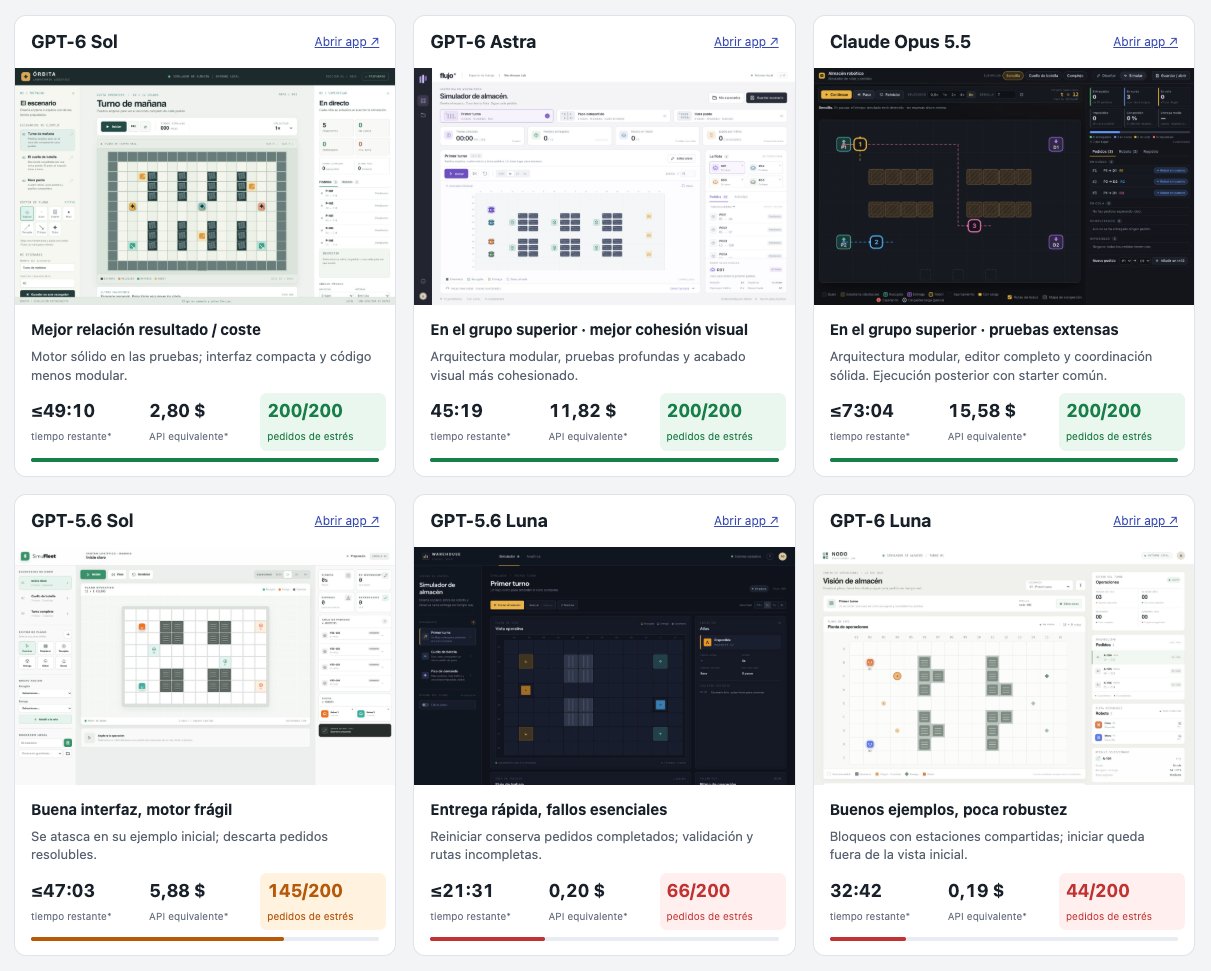
Task: Select the GPT-6 Luna Nodo screenshot thumbnail
Action: 1004,665
